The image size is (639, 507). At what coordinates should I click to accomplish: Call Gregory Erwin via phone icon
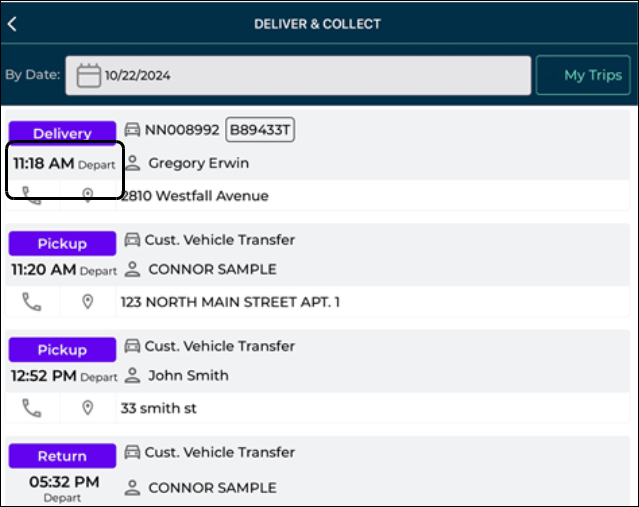[32, 195]
